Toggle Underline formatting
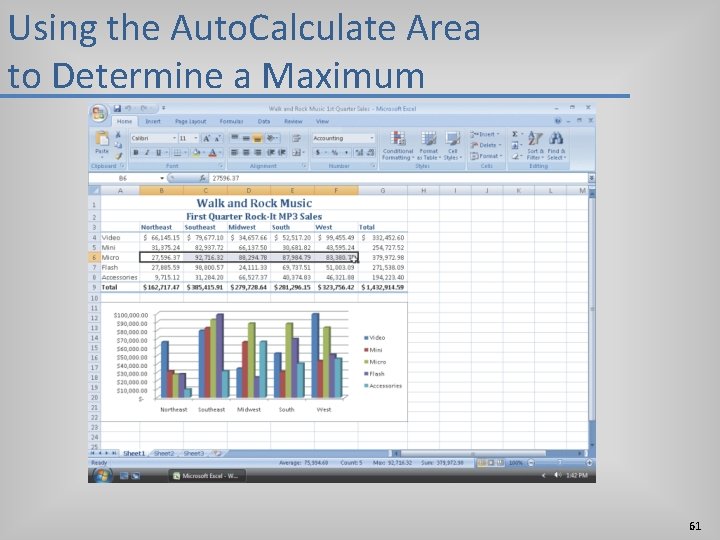Screen dimensions: 720x540 tap(158, 153)
